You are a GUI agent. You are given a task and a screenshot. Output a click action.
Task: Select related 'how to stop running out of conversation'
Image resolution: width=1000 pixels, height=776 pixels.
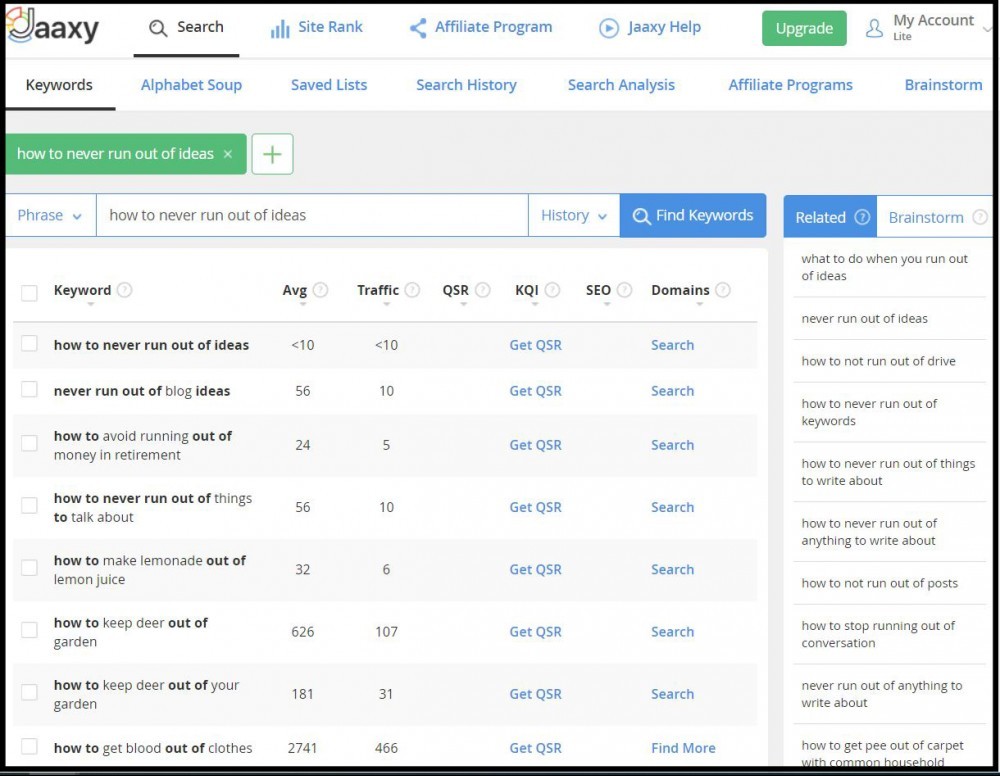pyautogui.click(x=878, y=634)
